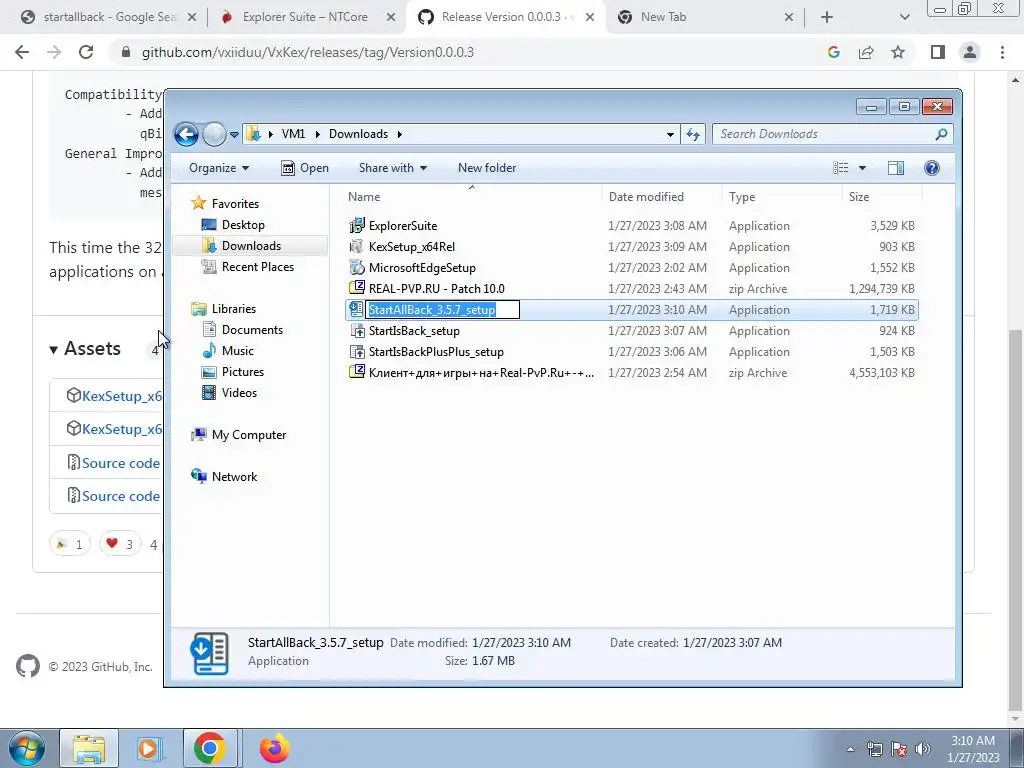The width and height of the screenshot is (1024, 768).
Task: Switch to Explorer Suite – NTCore tab
Action: point(305,17)
